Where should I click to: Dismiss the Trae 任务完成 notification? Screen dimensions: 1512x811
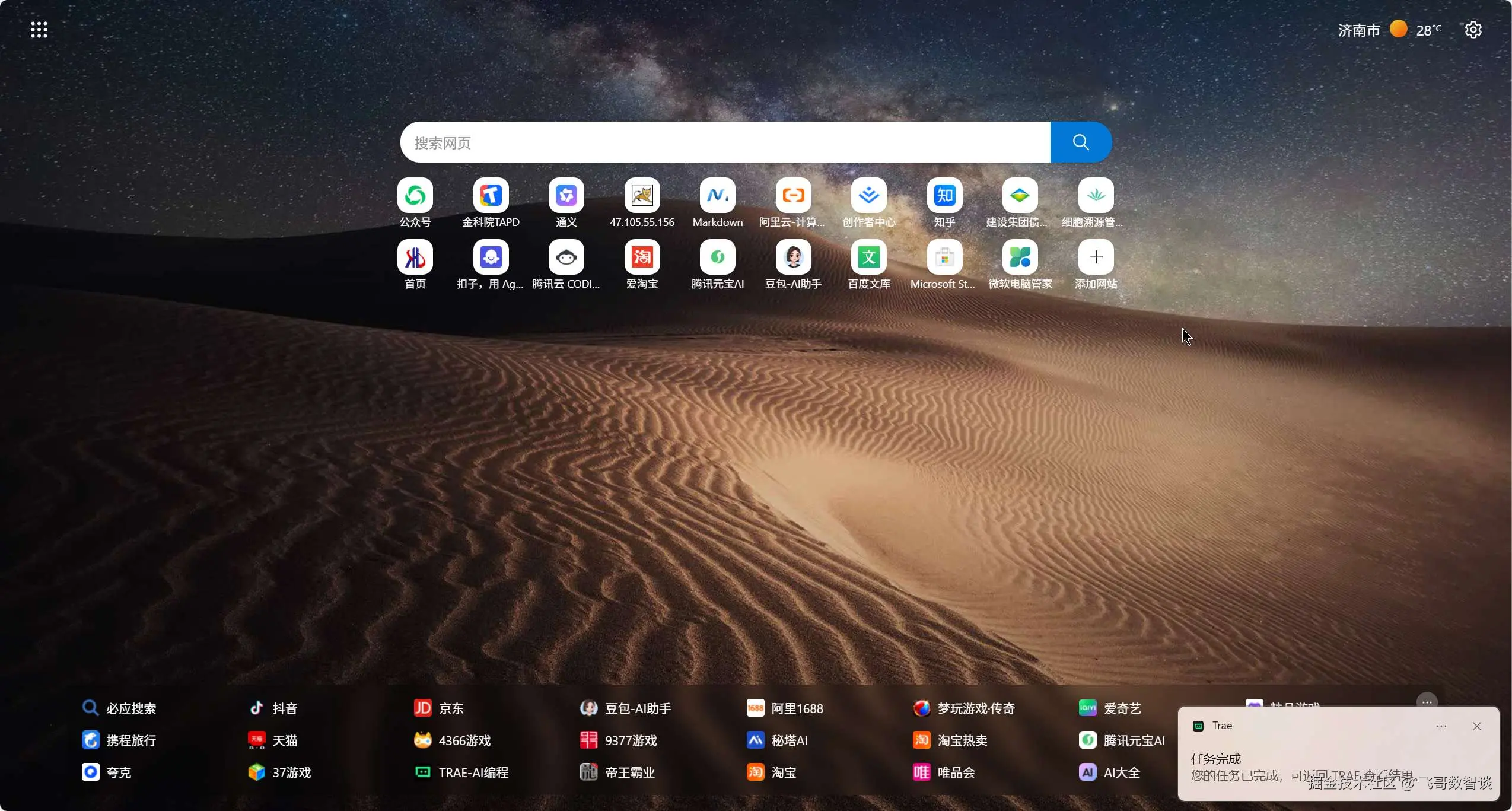1476,726
